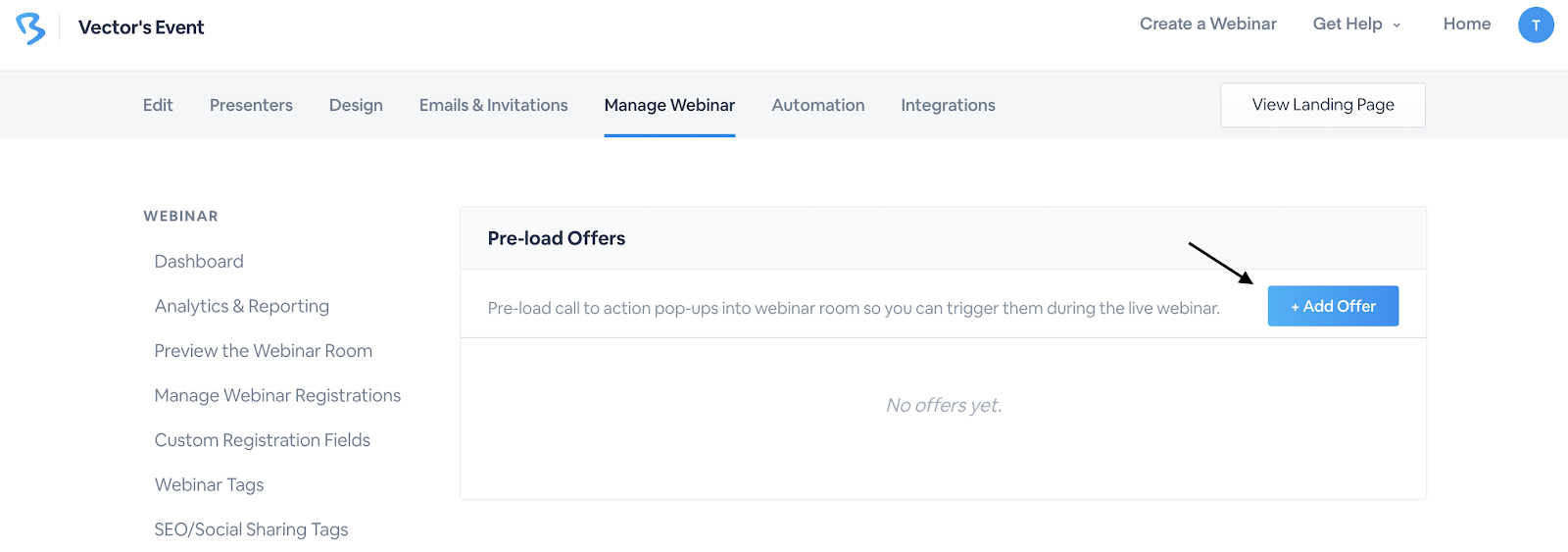Select Preview the Webinar Room
The image size is (1568, 552).
click(x=263, y=351)
